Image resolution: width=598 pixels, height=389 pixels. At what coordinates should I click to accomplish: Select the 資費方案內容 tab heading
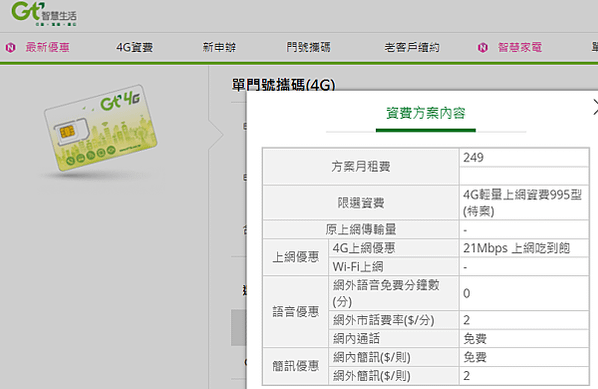coord(426,113)
